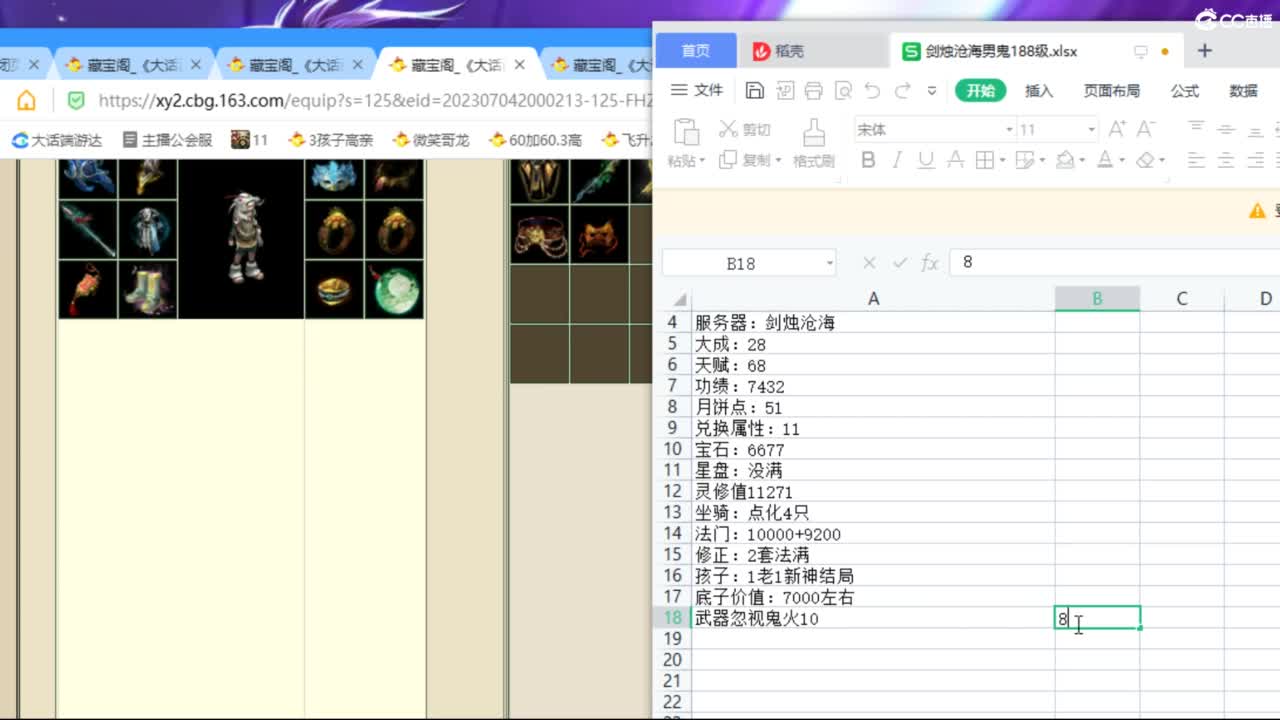
Task: Click the green jade orb item
Action: 395,289
